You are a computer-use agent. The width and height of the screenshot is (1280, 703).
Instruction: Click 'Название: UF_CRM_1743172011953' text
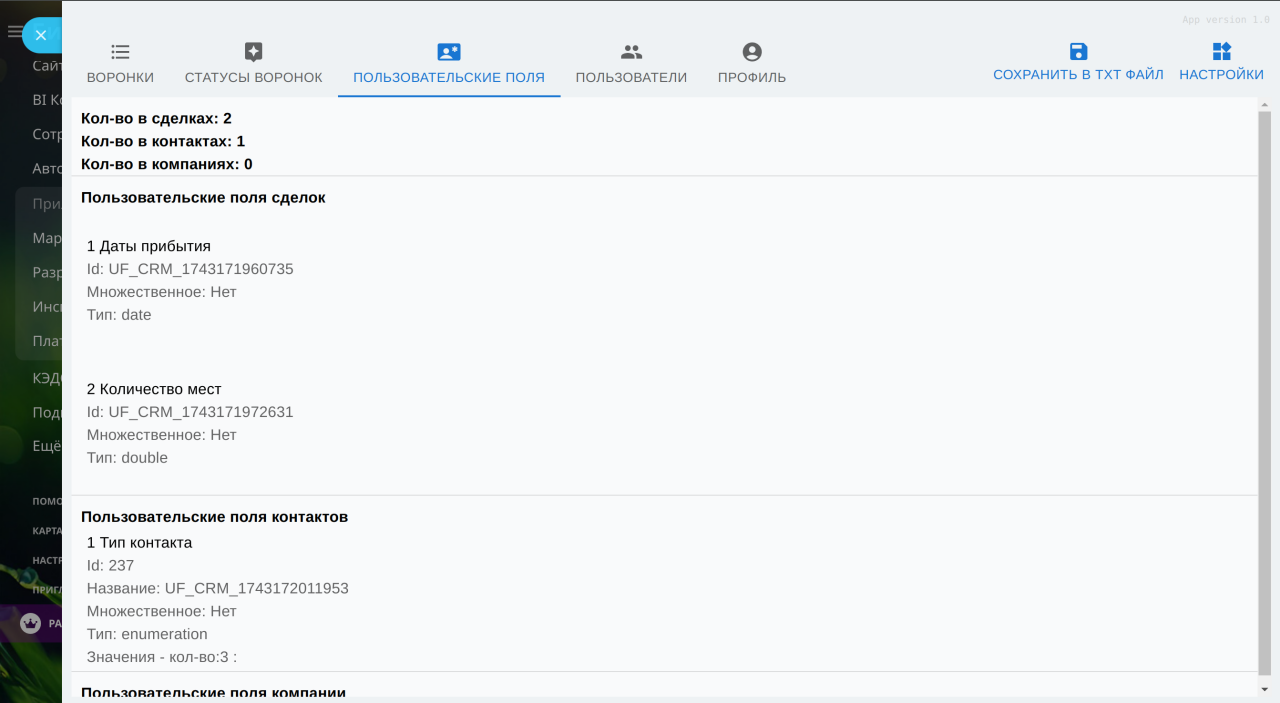[x=218, y=589]
